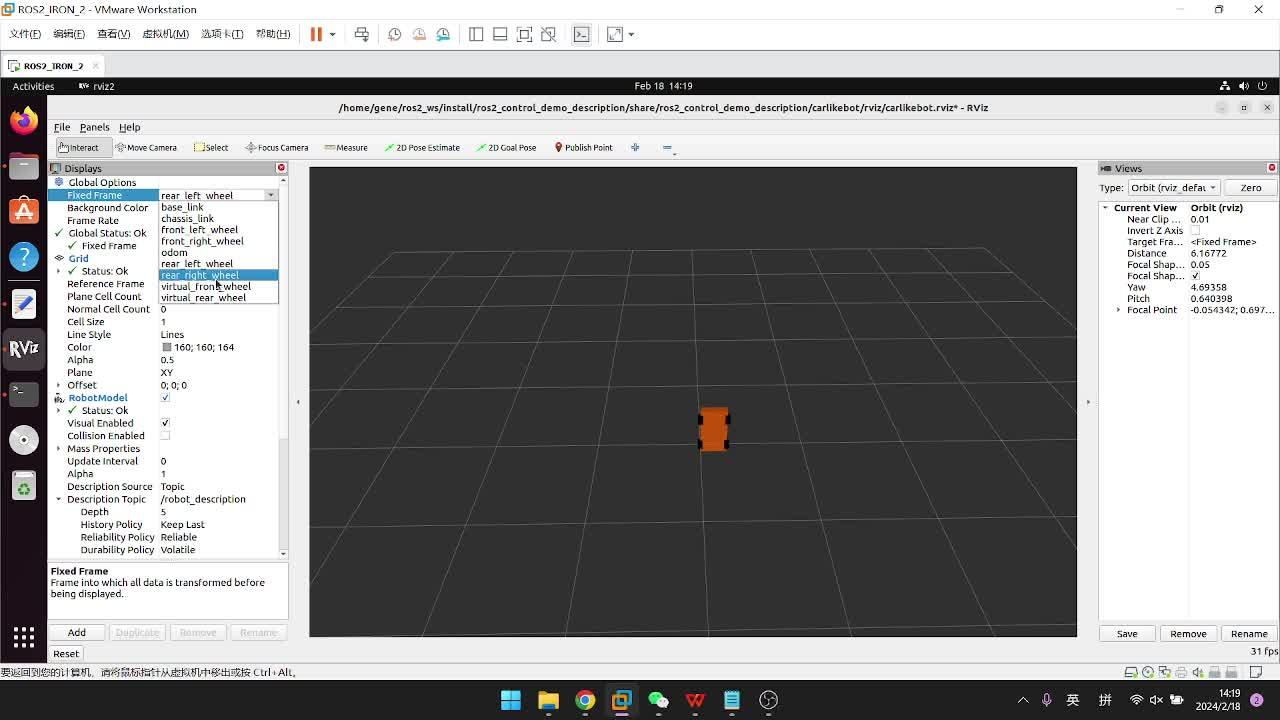Select the Move Camera tool
This screenshot has height=720, width=1280.
pyautogui.click(x=146, y=147)
